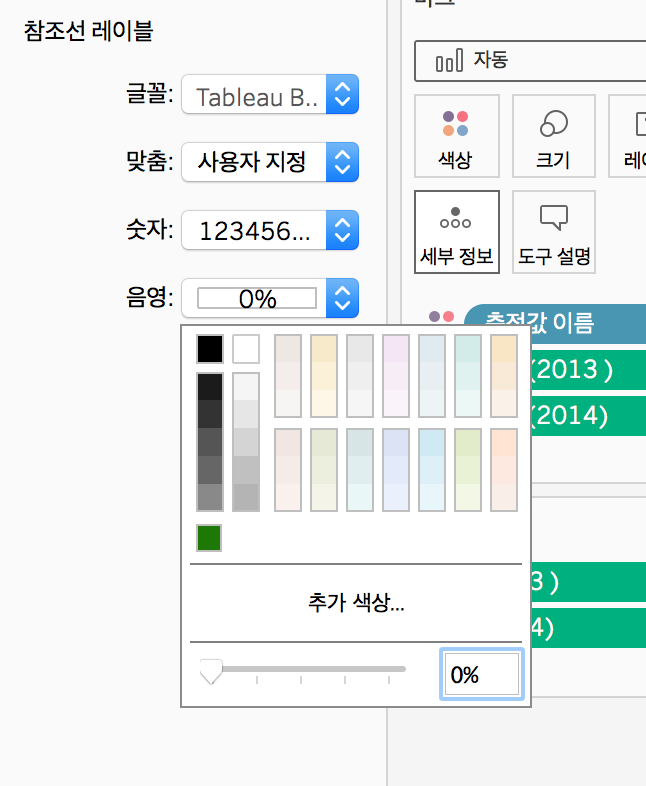Image resolution: width=646 pixels, height=786 pixels.
Task: Click the opacity slider handle
Action: (x=211, y=671)
